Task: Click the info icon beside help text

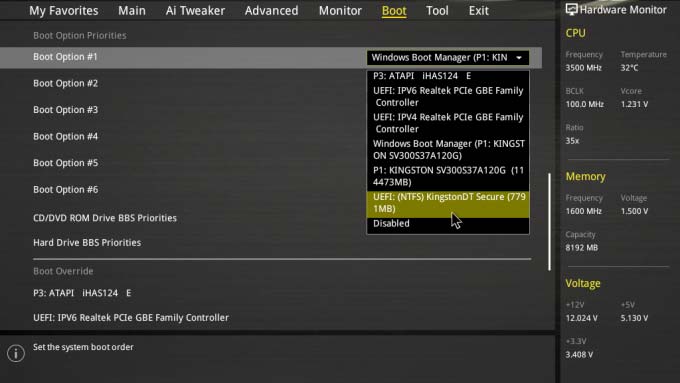Action: coord(16,353)
